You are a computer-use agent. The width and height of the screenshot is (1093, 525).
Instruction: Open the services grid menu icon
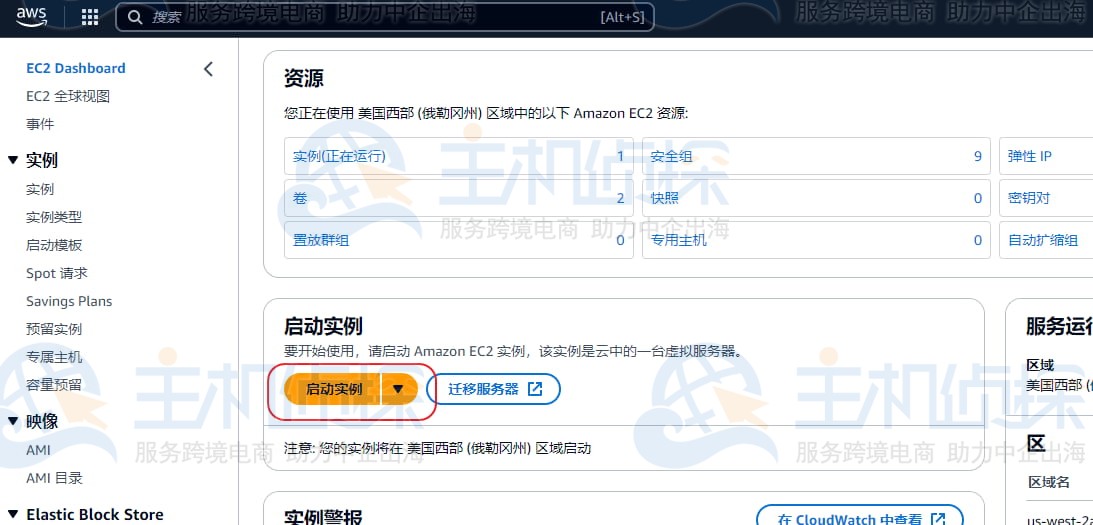[x=90, y=17]
